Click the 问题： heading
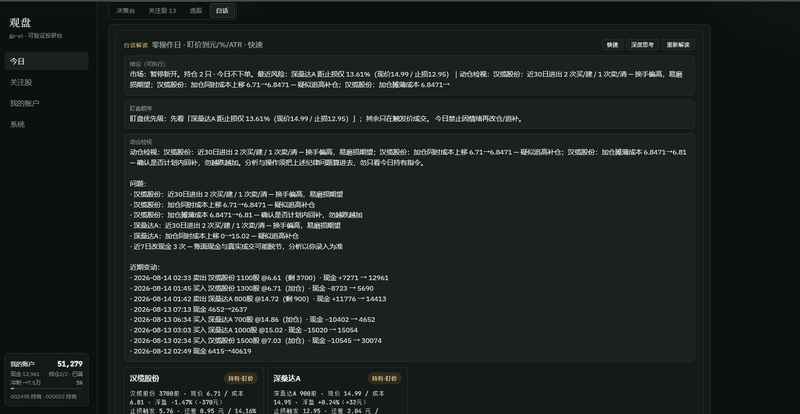This screenshot has width=800, height=414. 138,184
